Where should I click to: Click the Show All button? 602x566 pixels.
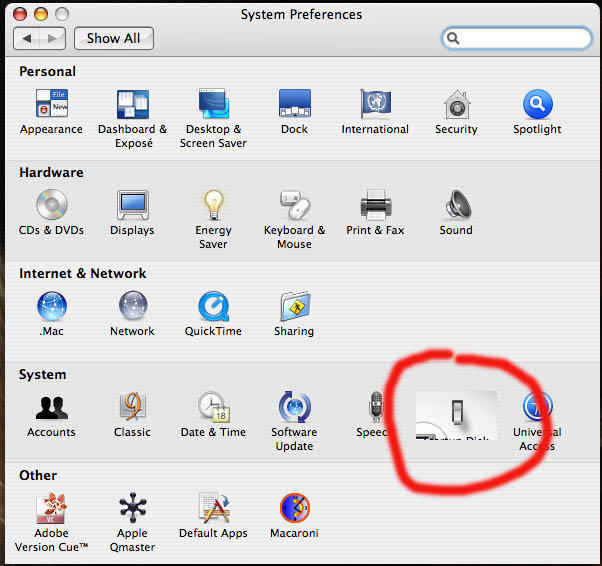click(x=114, y=38)
